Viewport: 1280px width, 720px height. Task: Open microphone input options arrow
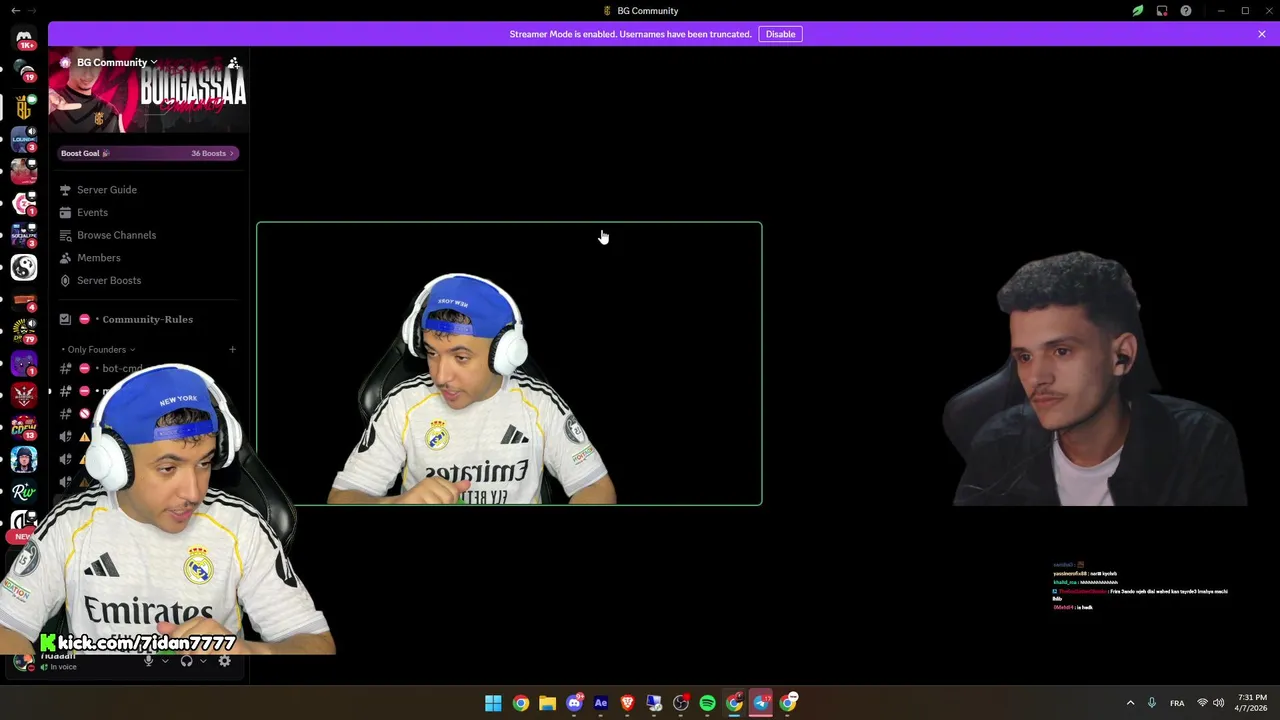(165, 661)
